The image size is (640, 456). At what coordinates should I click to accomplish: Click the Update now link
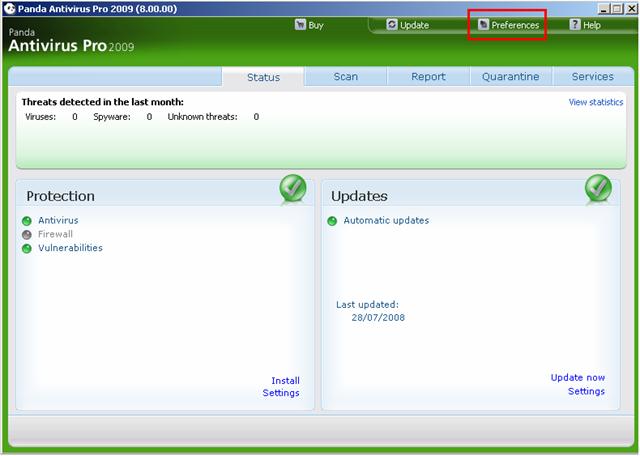(x=577, y=378)
